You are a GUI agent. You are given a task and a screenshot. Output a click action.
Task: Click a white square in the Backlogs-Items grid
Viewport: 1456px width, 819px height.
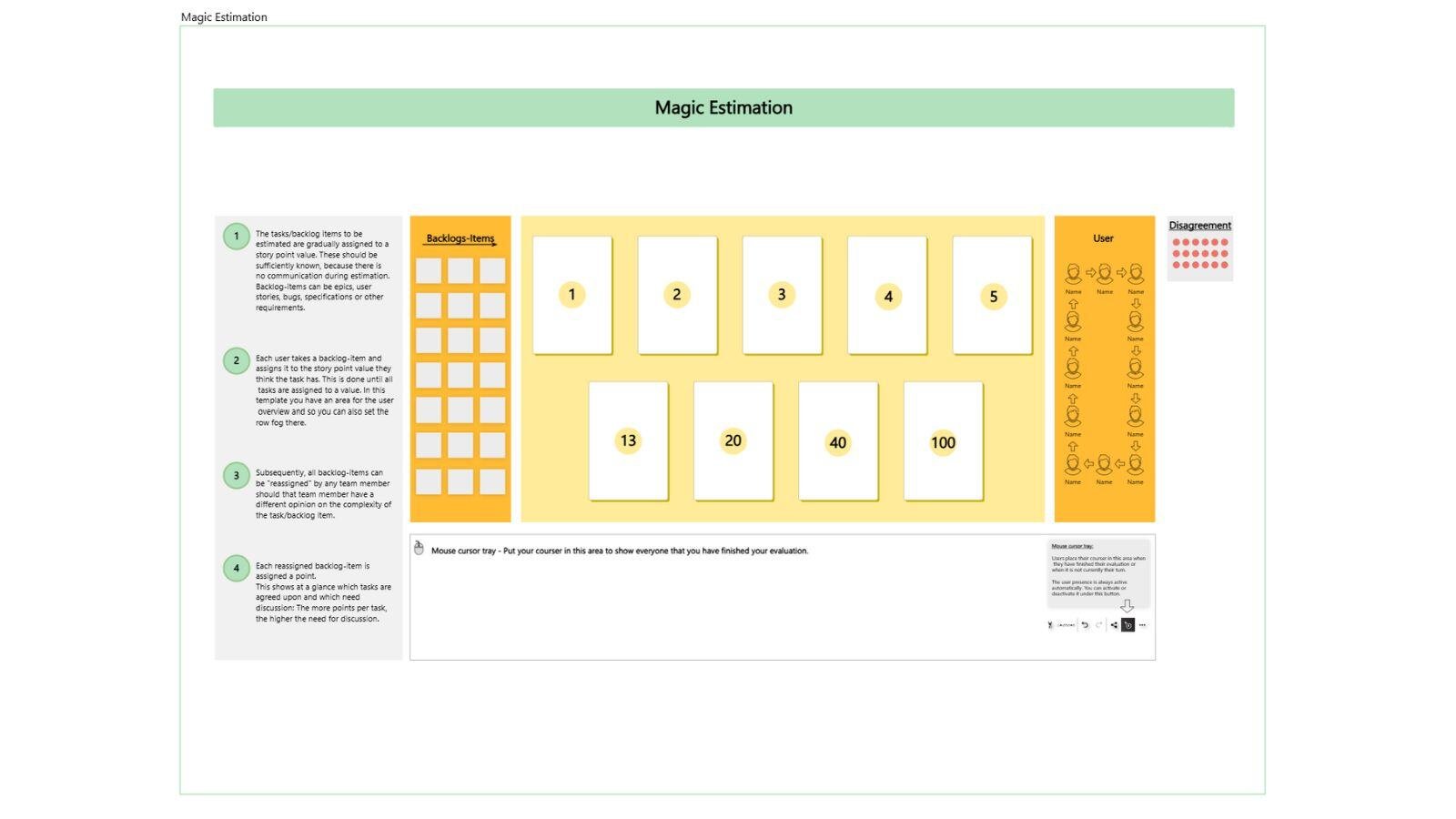[x=428, y=270]
